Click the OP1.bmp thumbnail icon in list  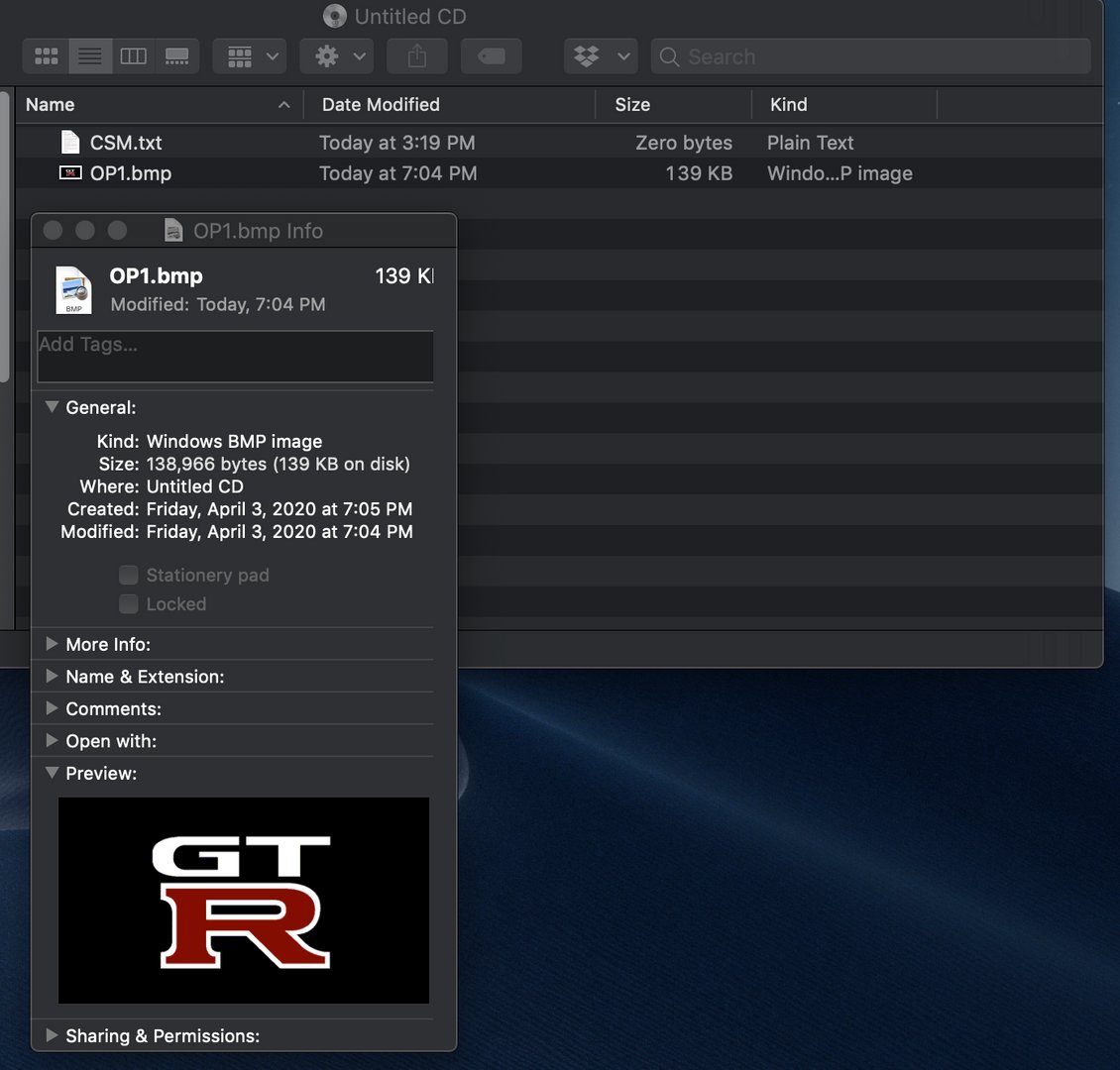(70, 173)
